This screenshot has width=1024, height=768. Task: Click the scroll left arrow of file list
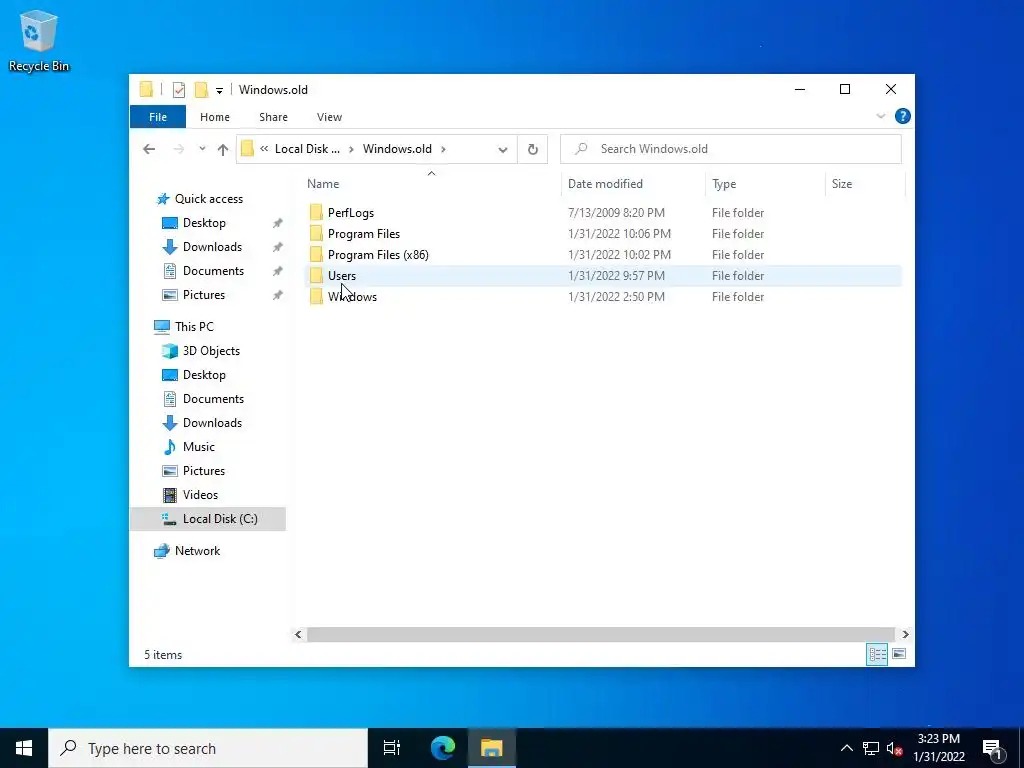pos(298,634)
